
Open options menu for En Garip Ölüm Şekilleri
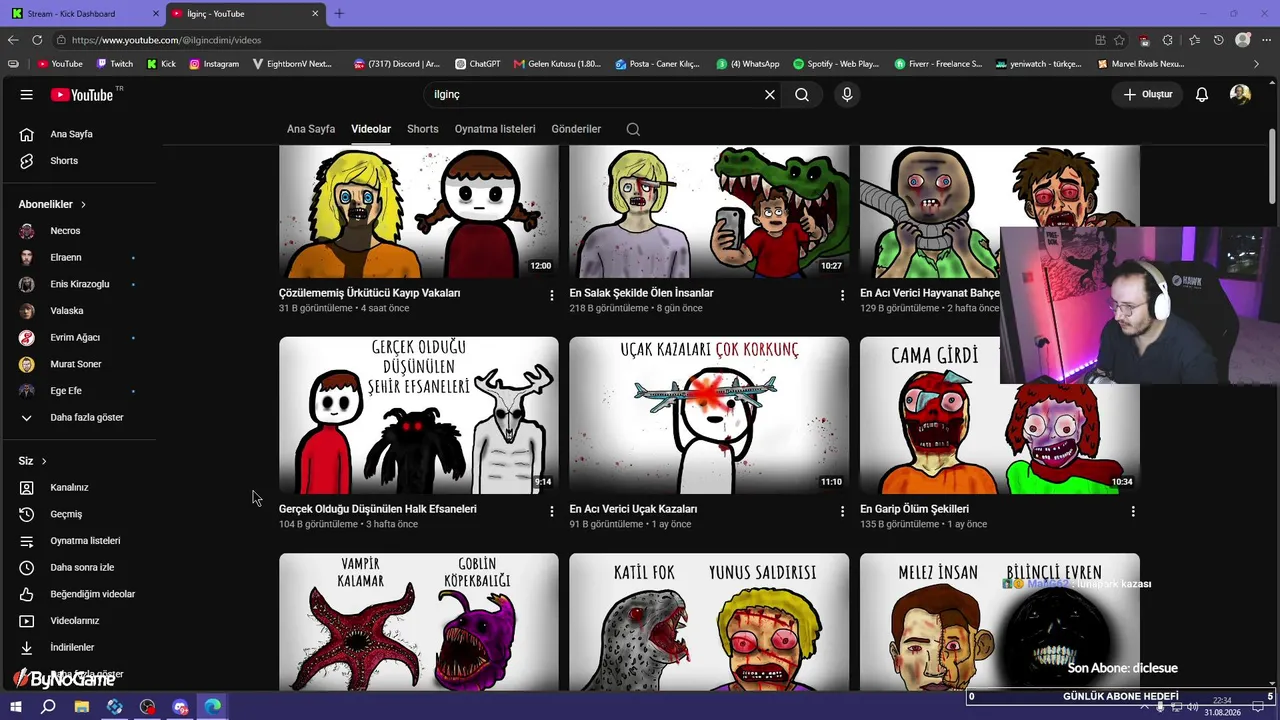pyautogui.click(x=1133, y=511)
